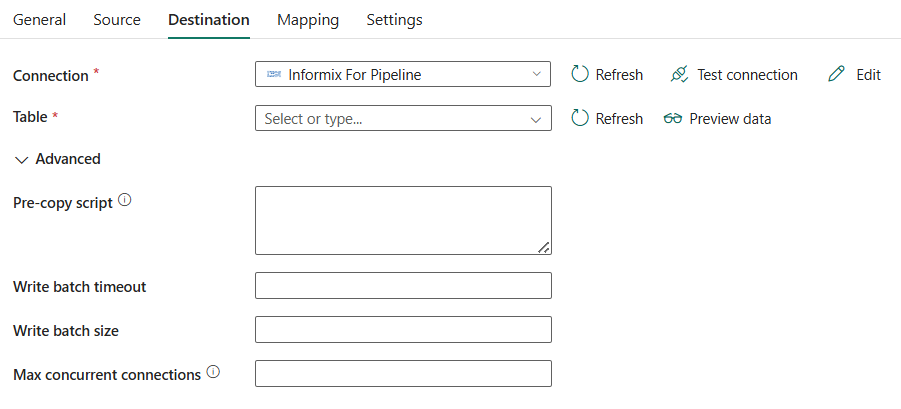Click the info icon beside Pre-copy script
This screenshot has width=901, height=409.
point(125,200)
